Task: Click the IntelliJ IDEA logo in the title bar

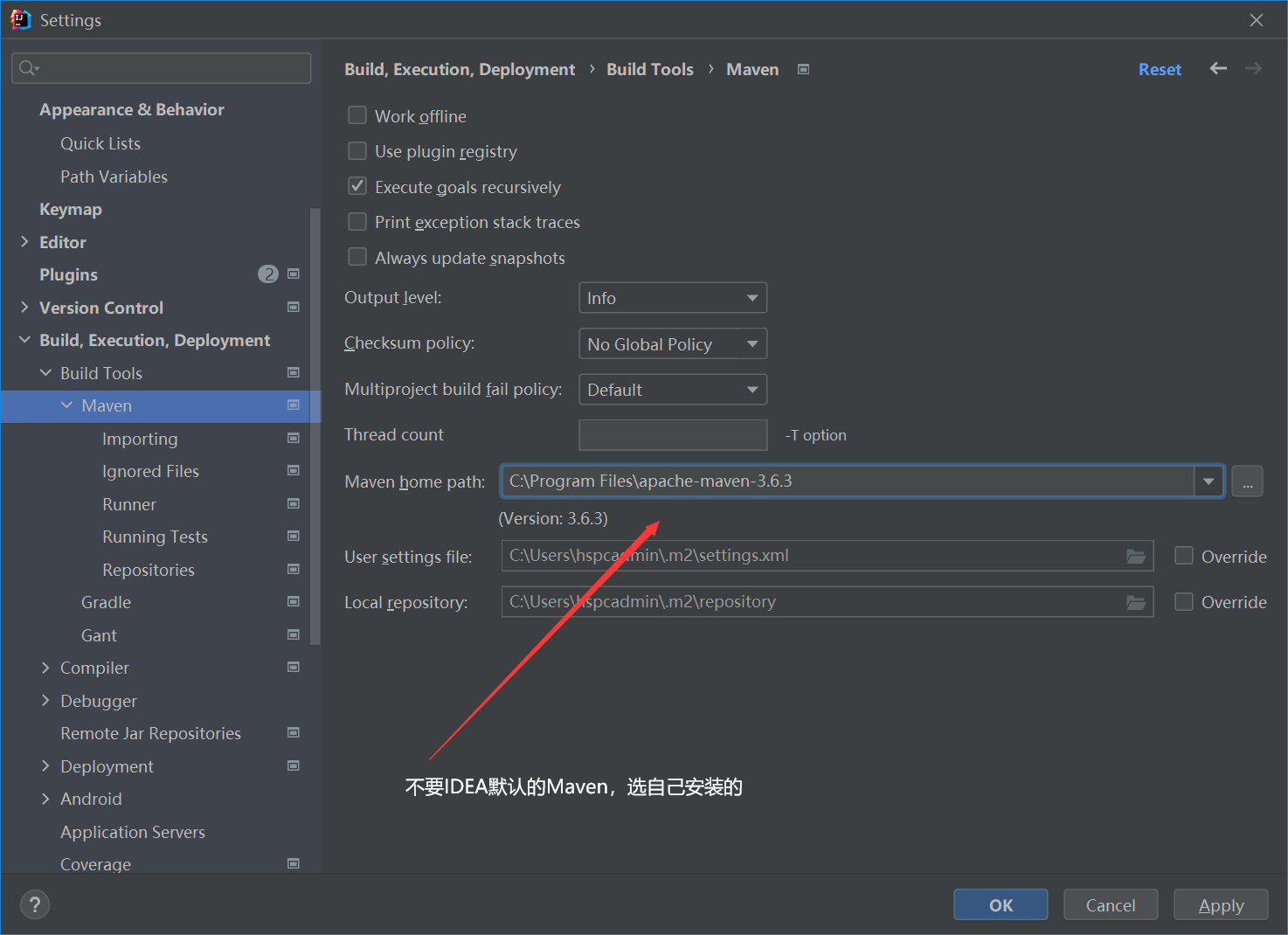Action: (x=20, y=19)
